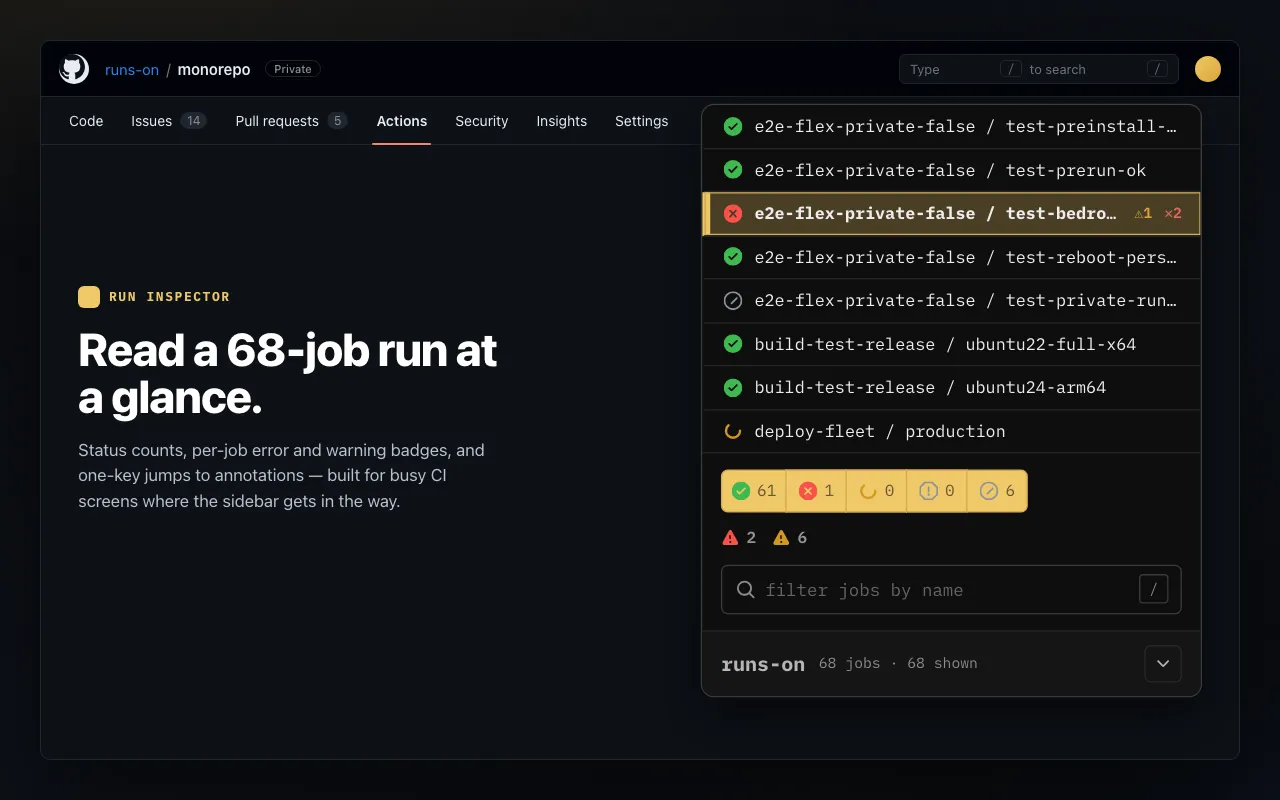Open the test-reboot-pers job row
This screenshot has width=1280, height=800.
951,257
